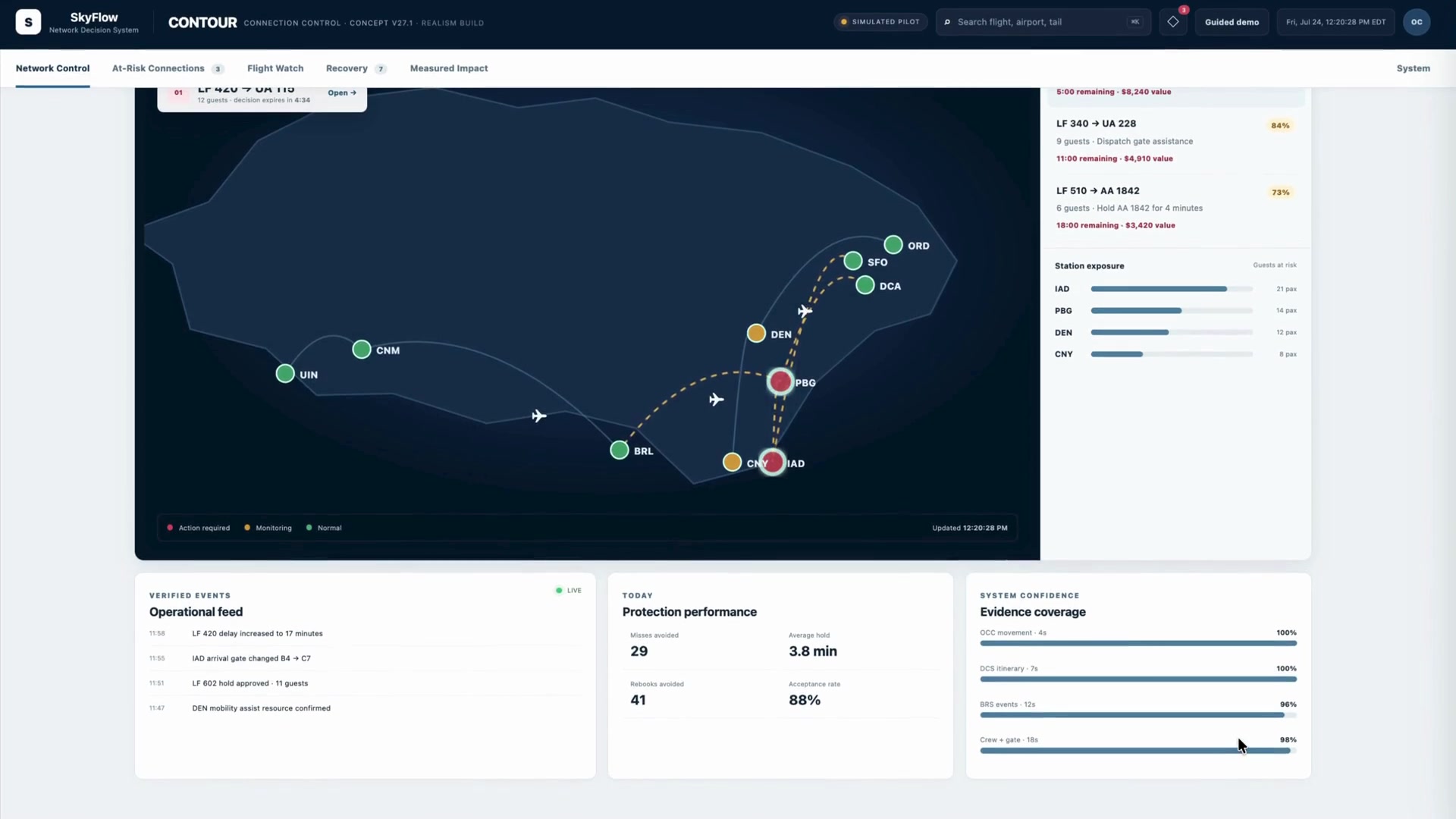The height and width of the screenshot is (819, 1456).
Task: Select the CNM airport node
Action: click(362, 350)
